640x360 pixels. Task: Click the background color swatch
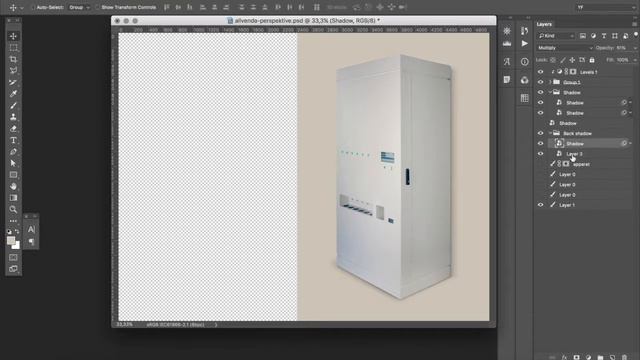click(x=17, y=246)
